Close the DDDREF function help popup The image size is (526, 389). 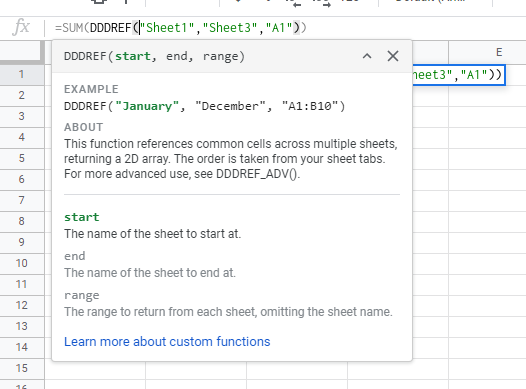coord(393,56)
